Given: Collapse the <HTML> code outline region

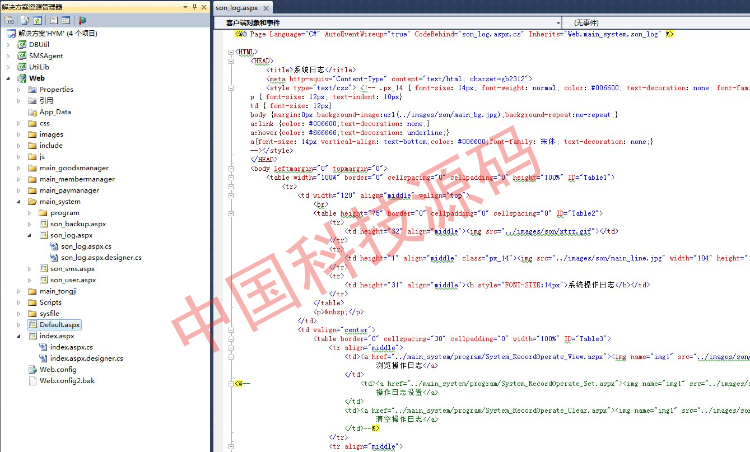Looking at the screenshot, I should pos(231,52).
